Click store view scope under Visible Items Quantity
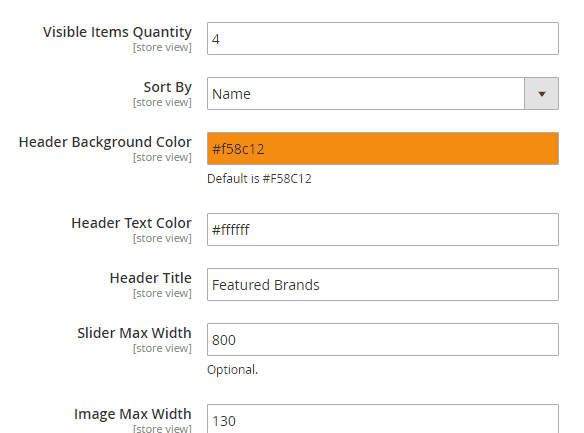The image size is (584, 433). coord(162,47)
